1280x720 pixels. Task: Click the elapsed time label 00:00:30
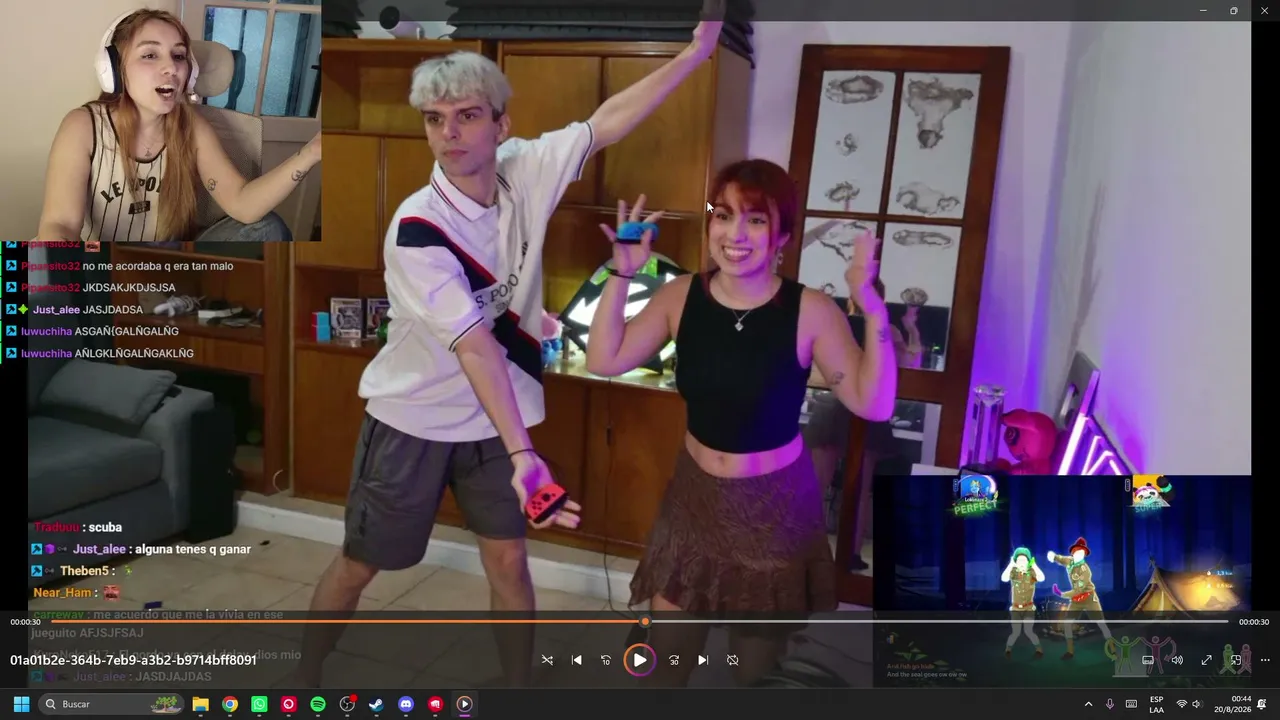pos(25,622)
